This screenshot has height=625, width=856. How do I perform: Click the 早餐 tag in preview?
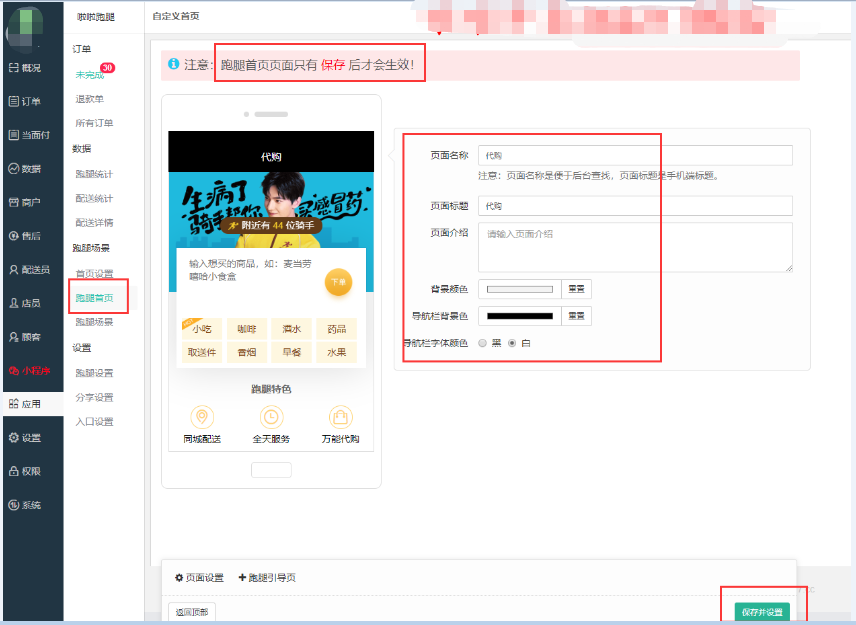click(292, 353)
